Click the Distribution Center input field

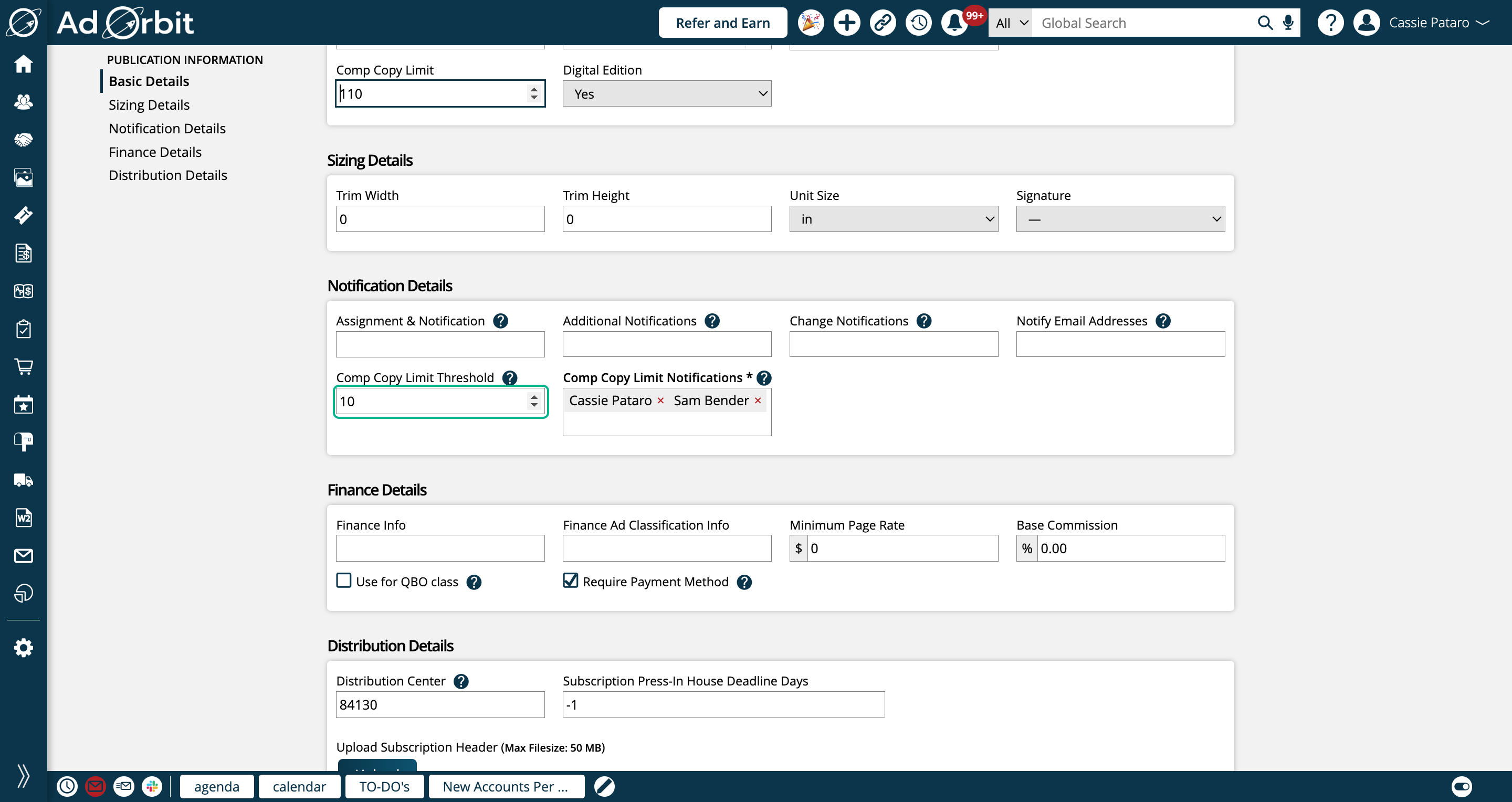[440, 704]
